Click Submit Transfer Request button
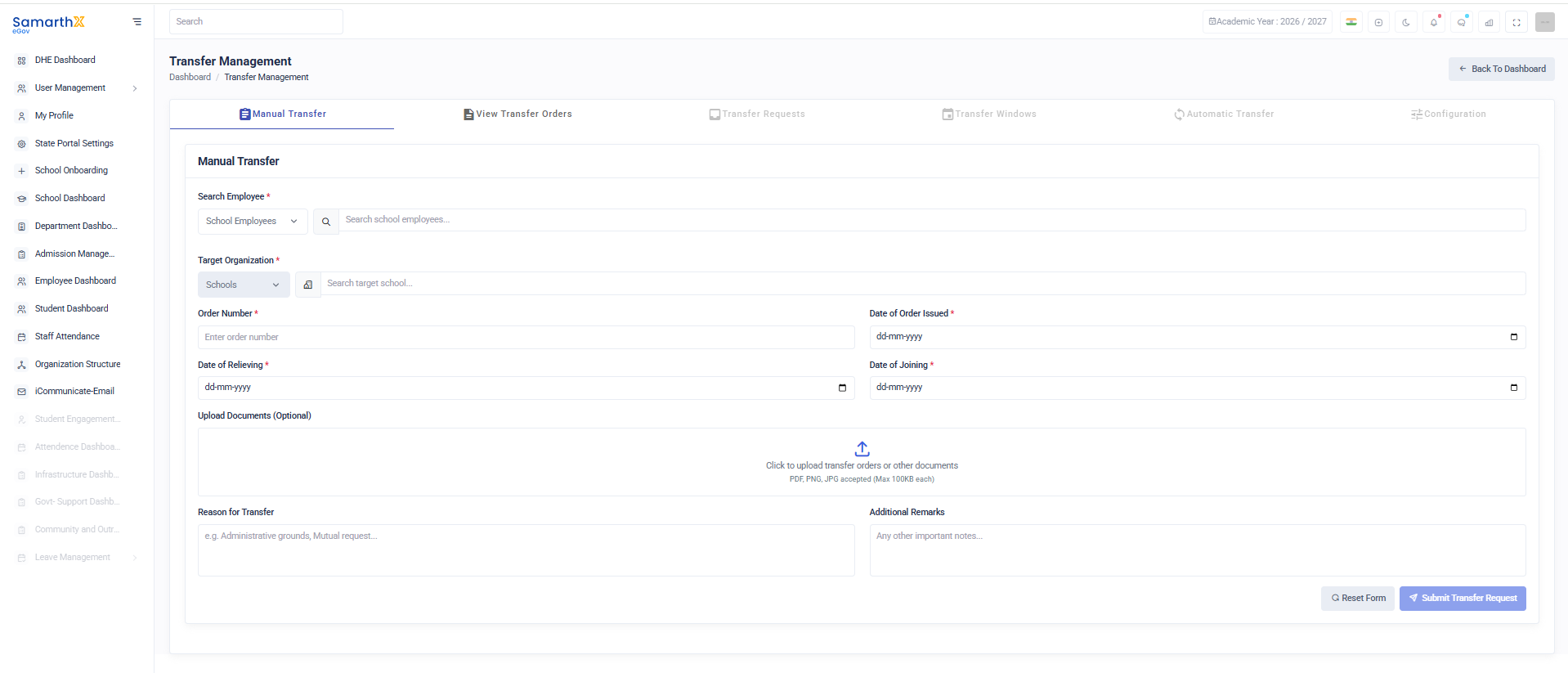 pyautogui.click(x=1463, y=599)
